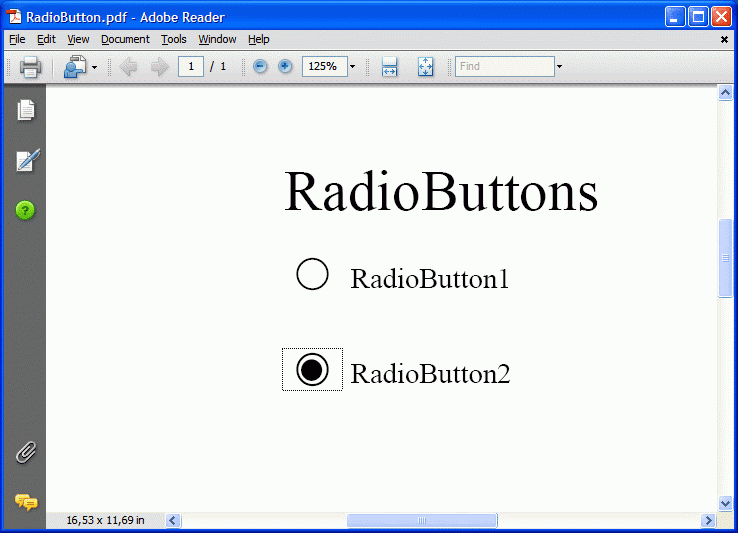738x533 pixels.
Task: Go to previous page arrow
Action: tap(128, 67)
